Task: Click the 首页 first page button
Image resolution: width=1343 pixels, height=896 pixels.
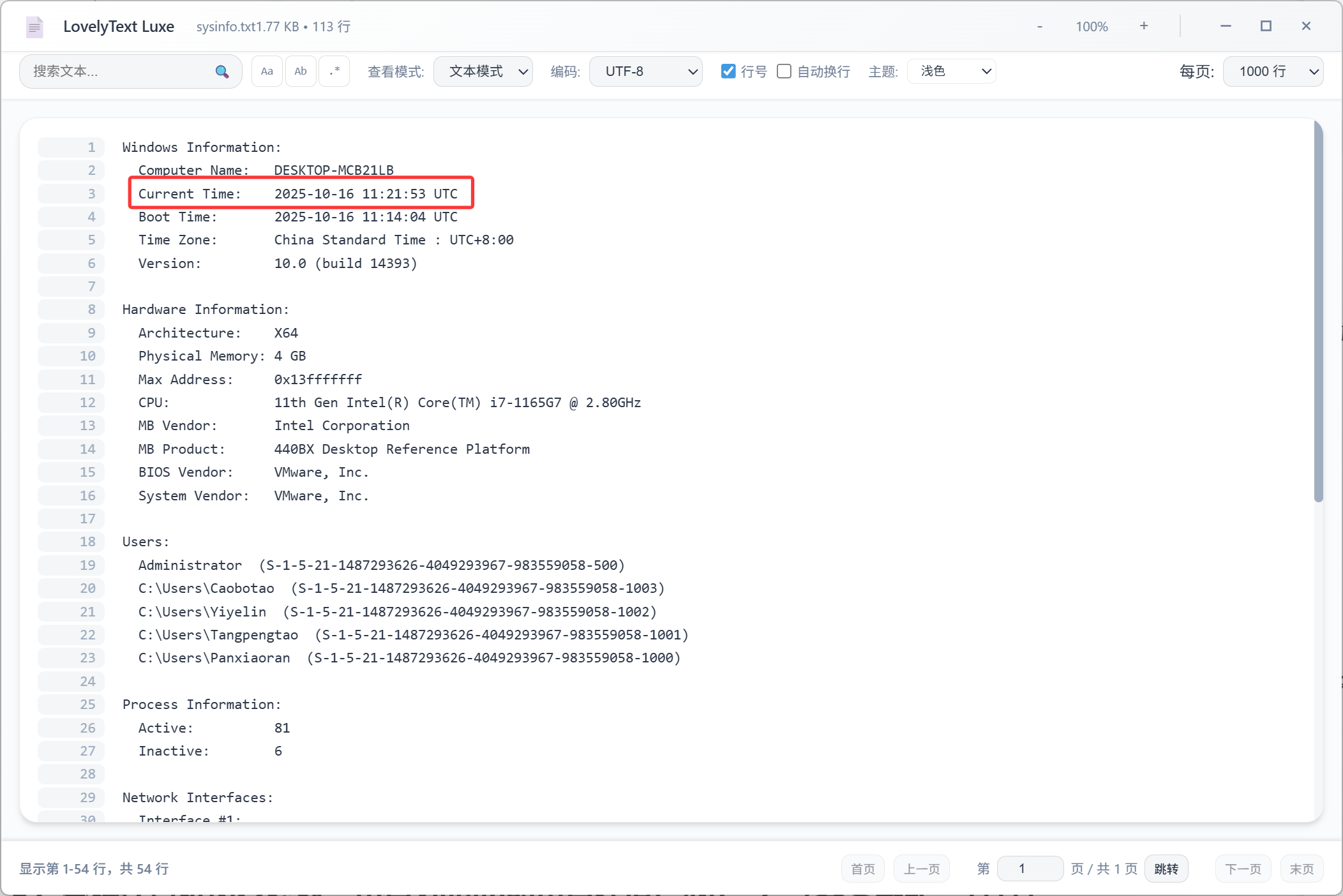Action: pyautogui.click(x=863, y=869)
